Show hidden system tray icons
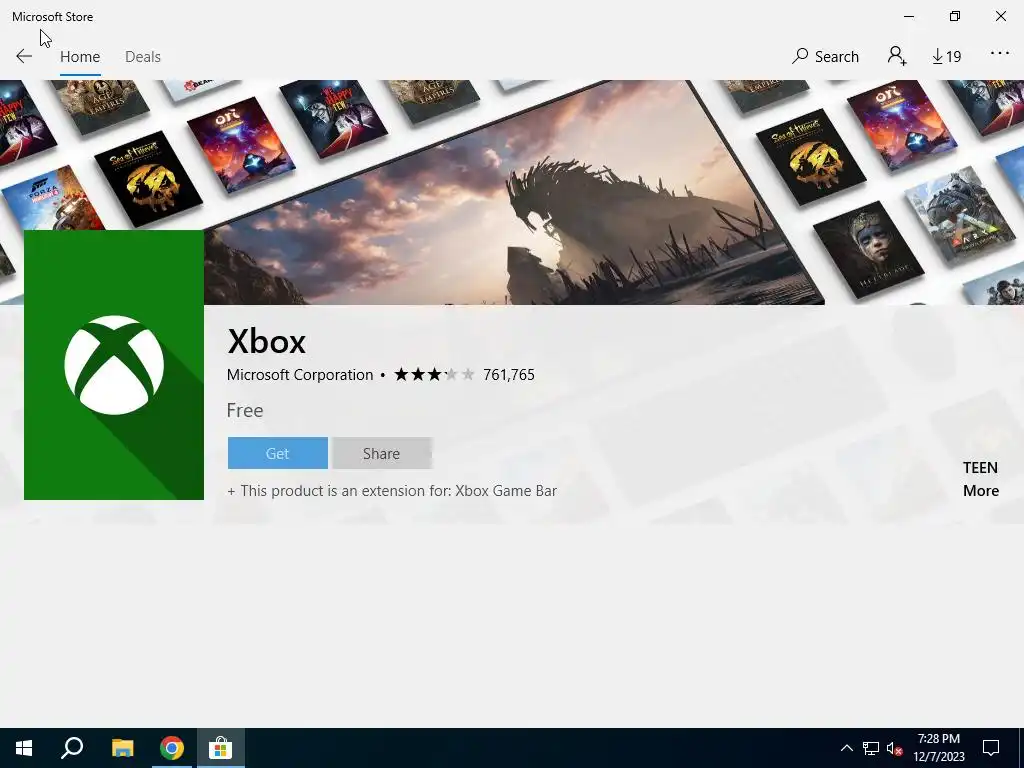 [846, 748]
